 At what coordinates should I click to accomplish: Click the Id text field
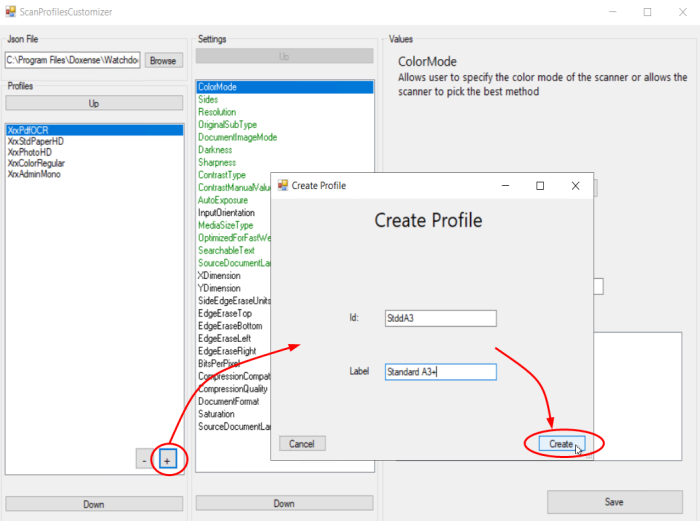point(440,318)
